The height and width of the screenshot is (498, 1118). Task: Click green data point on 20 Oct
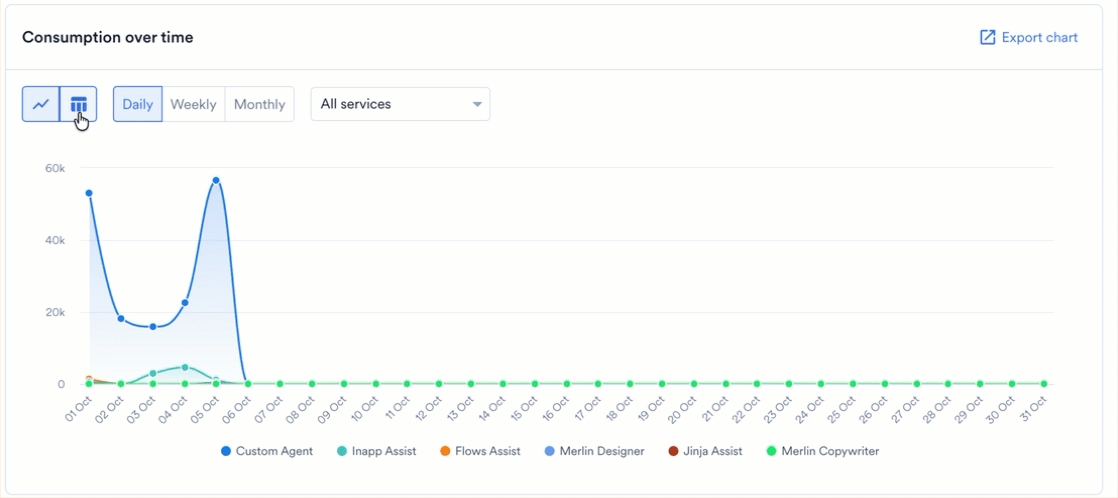tap(694, 384)
